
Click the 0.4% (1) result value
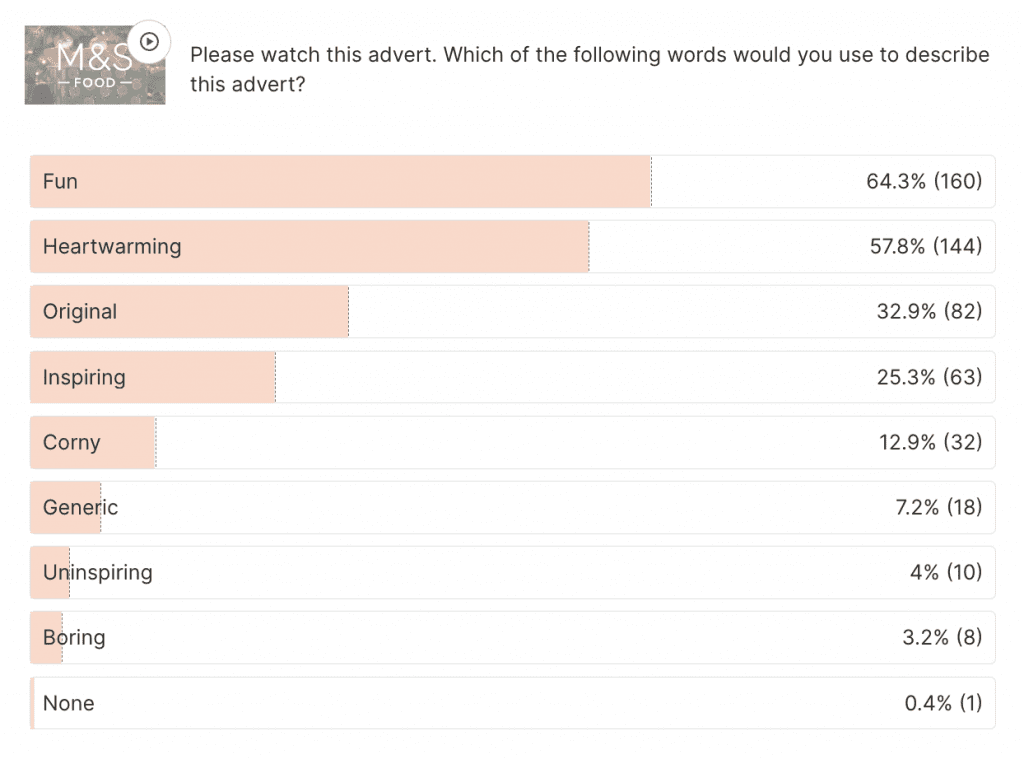(943, 703)
